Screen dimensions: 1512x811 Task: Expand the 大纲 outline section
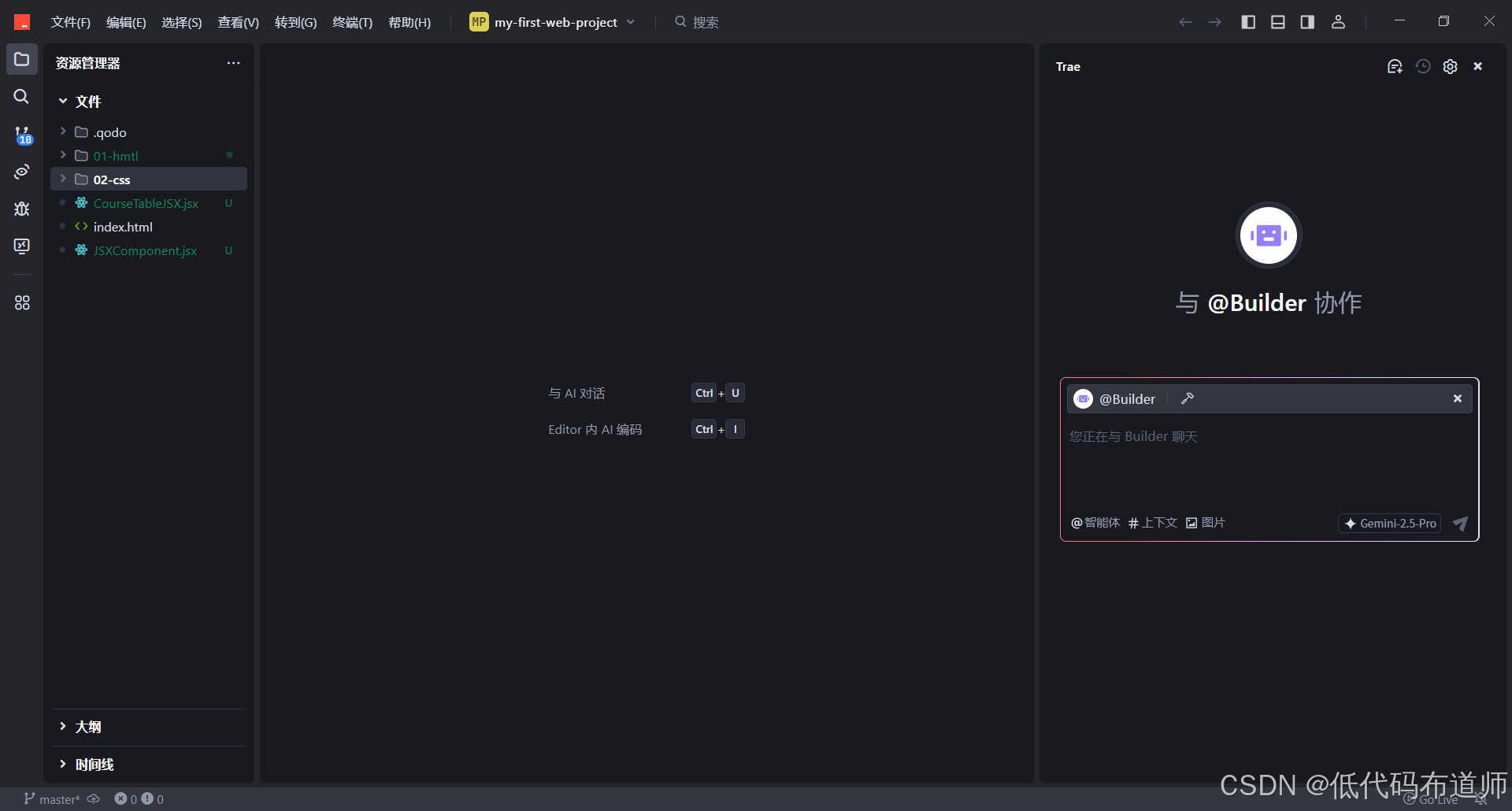tap(149, 727)
